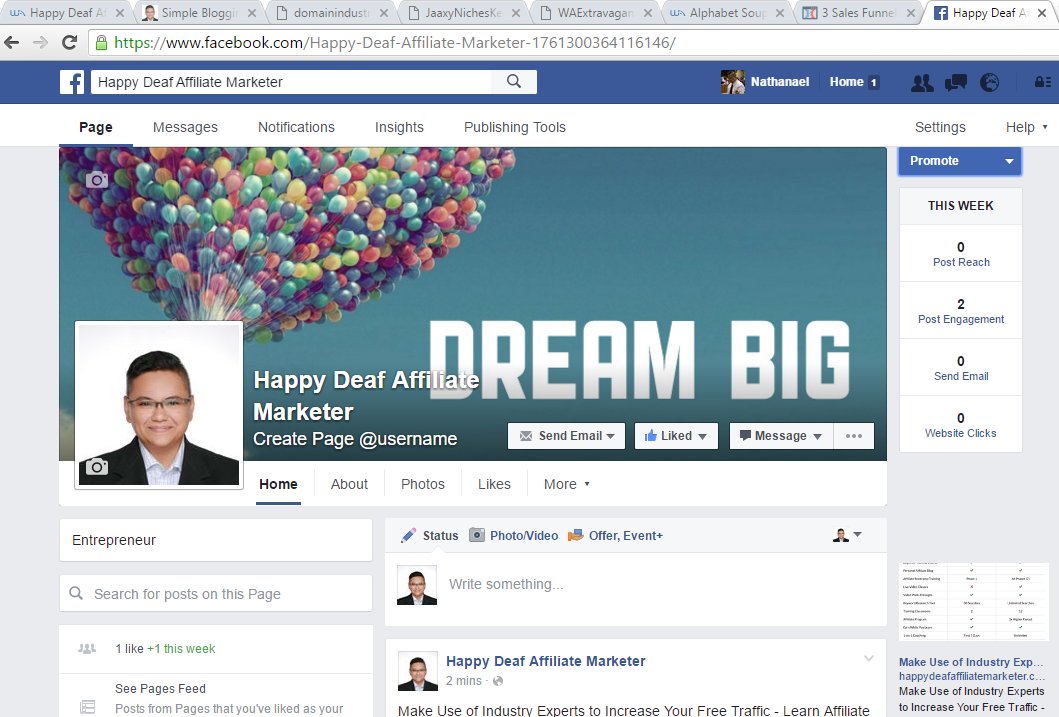Open the Publishing Tools tab
The image size is (1059, 717).
pyautogui.click(x=515, y=127)
